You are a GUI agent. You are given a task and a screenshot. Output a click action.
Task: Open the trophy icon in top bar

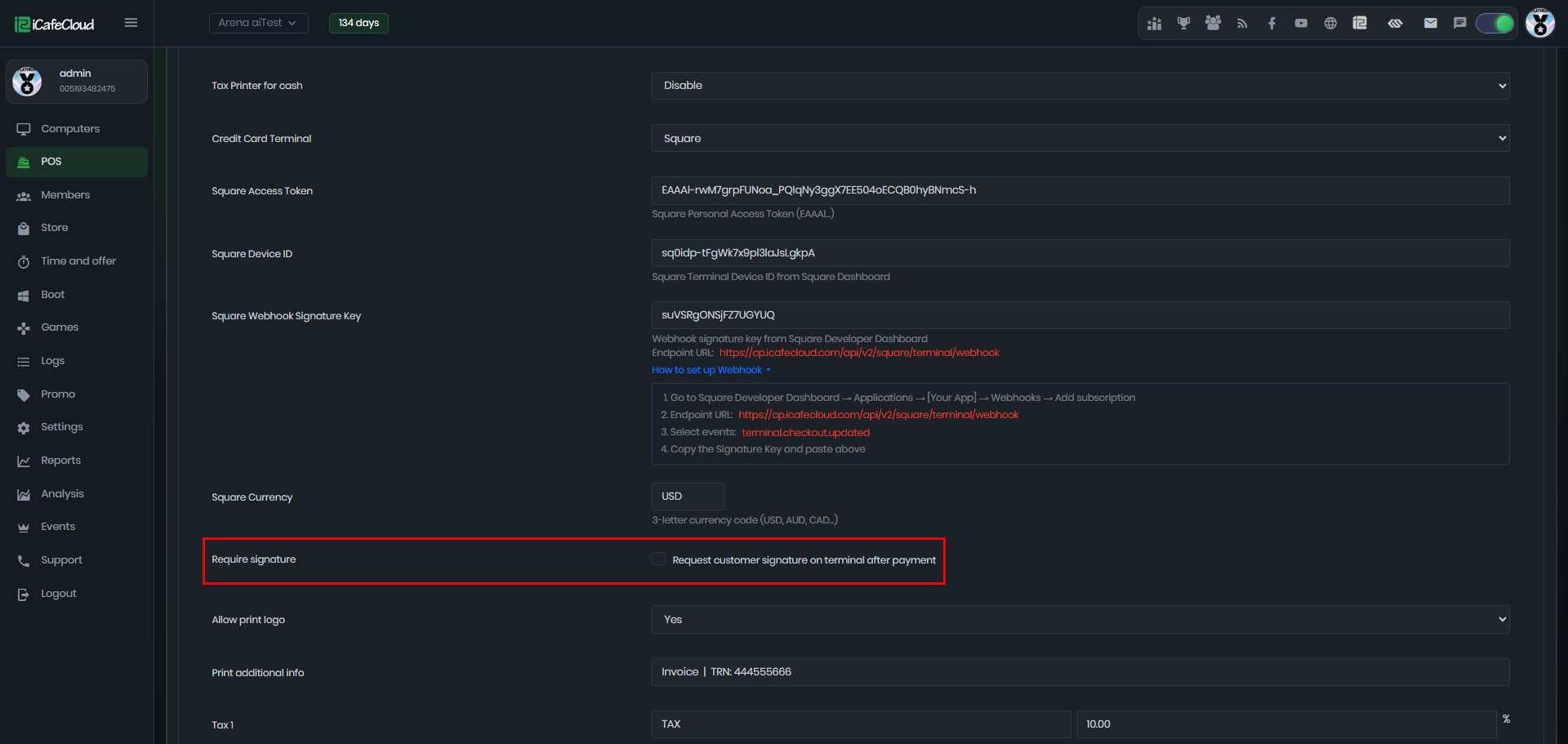pyautogui.click(x=1183, y=24)
